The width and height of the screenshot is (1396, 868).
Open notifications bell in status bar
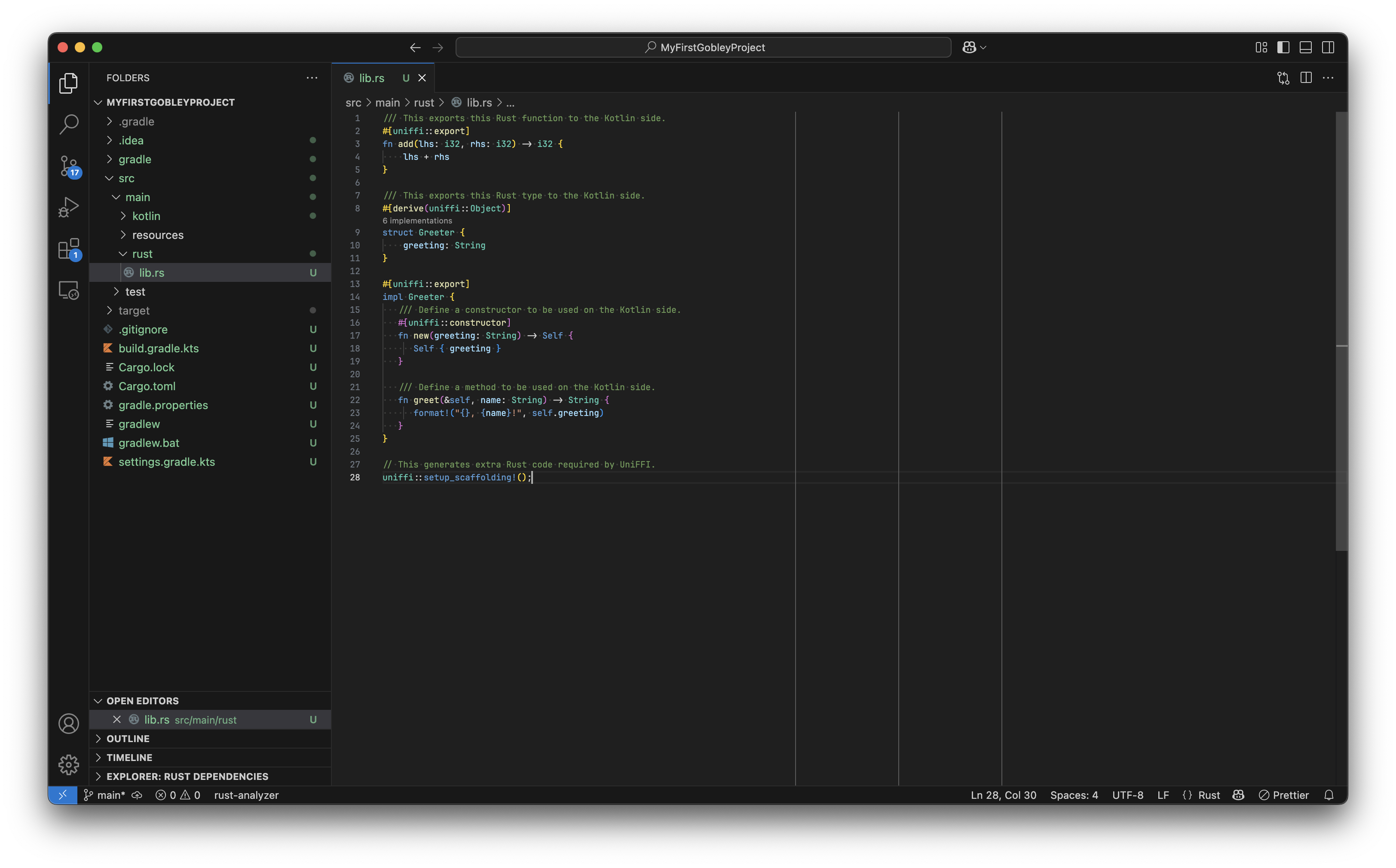1329,795
